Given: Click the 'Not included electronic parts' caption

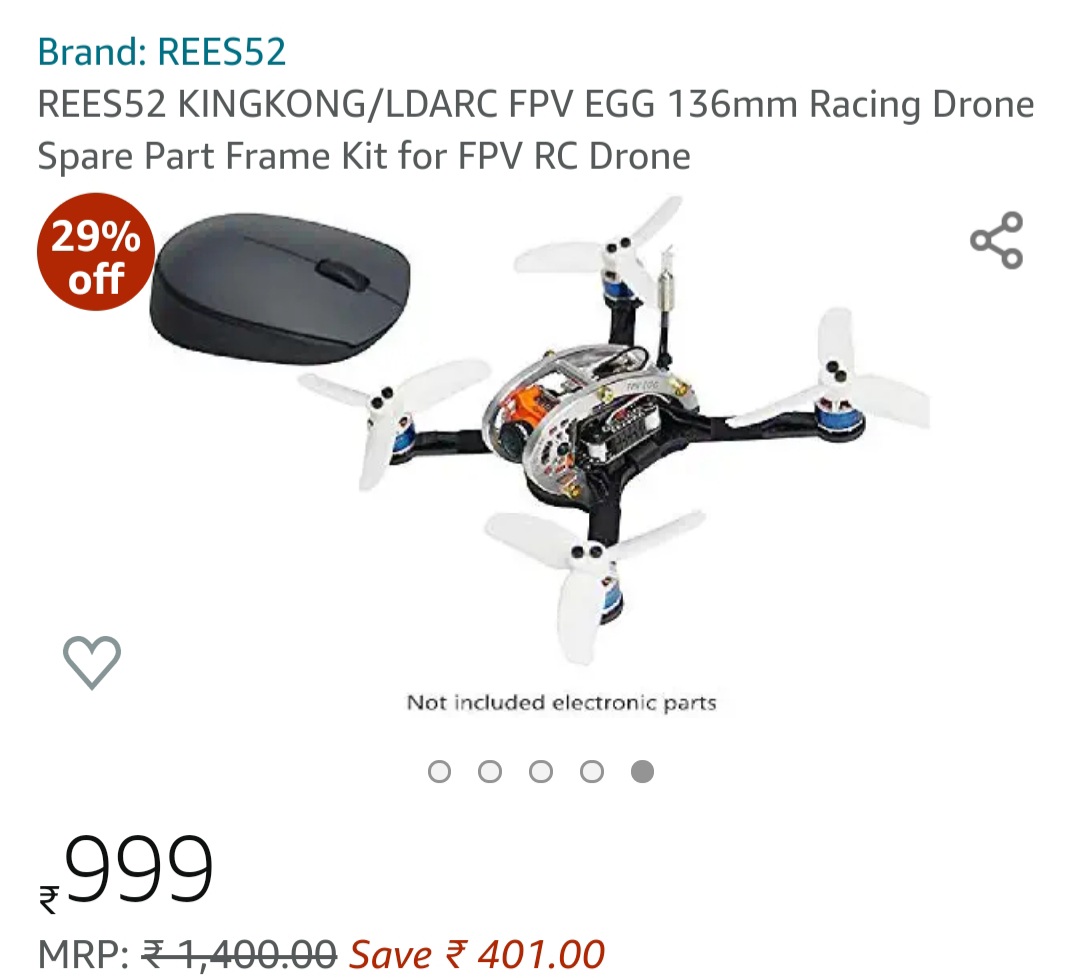Looking at the screenshot, I should point(561,703).
